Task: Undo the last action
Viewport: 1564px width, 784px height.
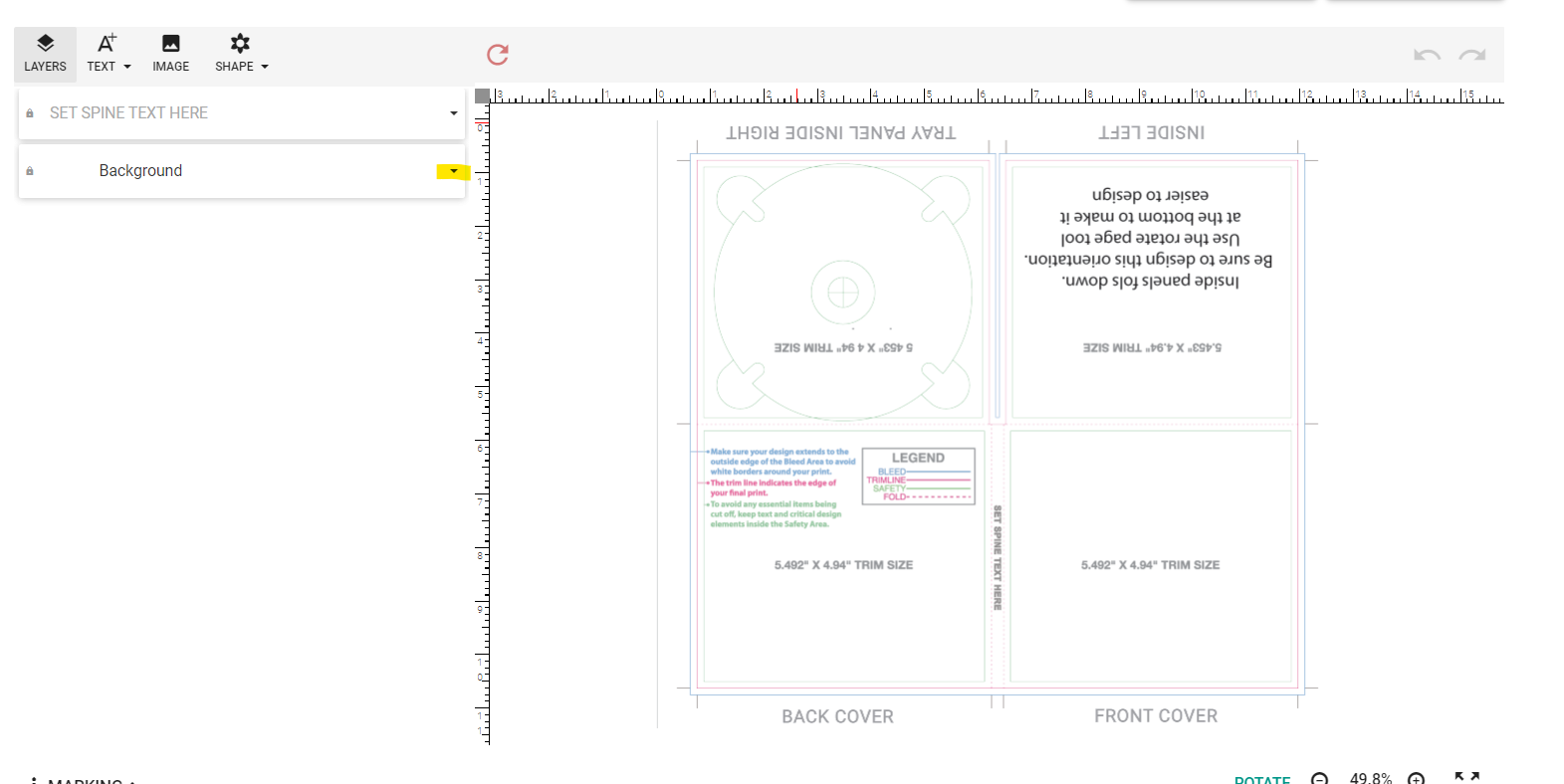Action: point(1427,55)
